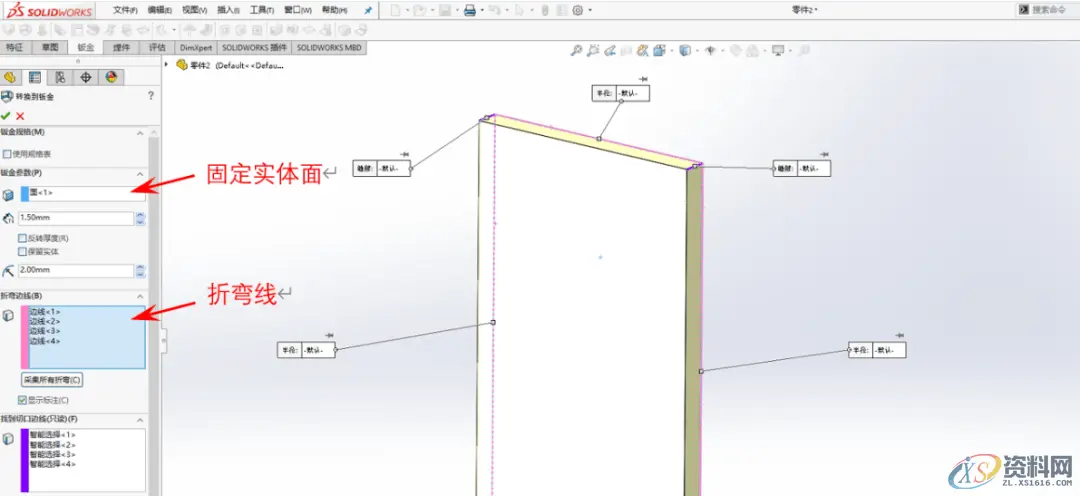The height and width of the screenshot is (496, 1080).
Task: Open the 视图(V) menu
Action: point(195,10)
